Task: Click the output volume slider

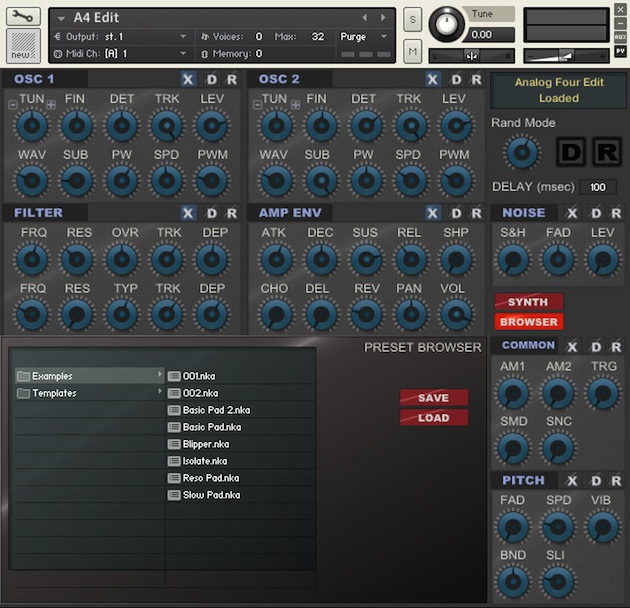Action: coord(567,56)
